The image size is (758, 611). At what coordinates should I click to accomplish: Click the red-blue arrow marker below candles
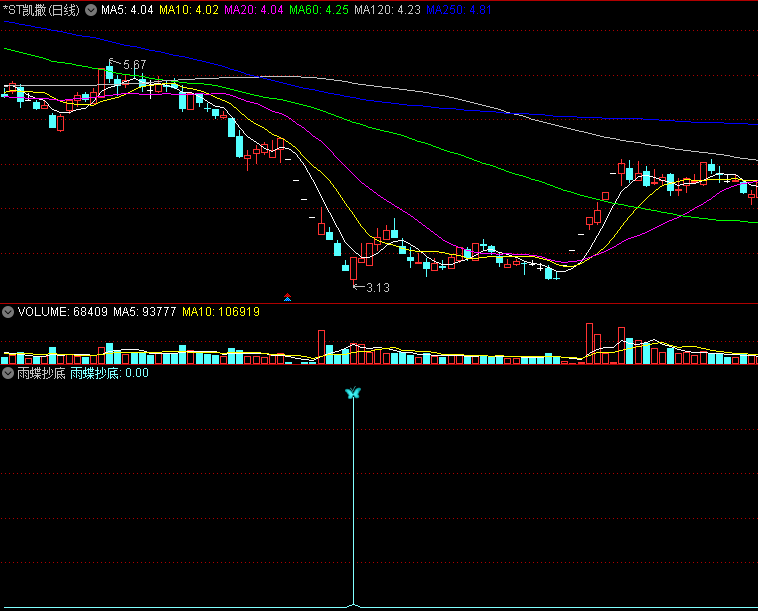pyautogui.click(x=288, y=297)
